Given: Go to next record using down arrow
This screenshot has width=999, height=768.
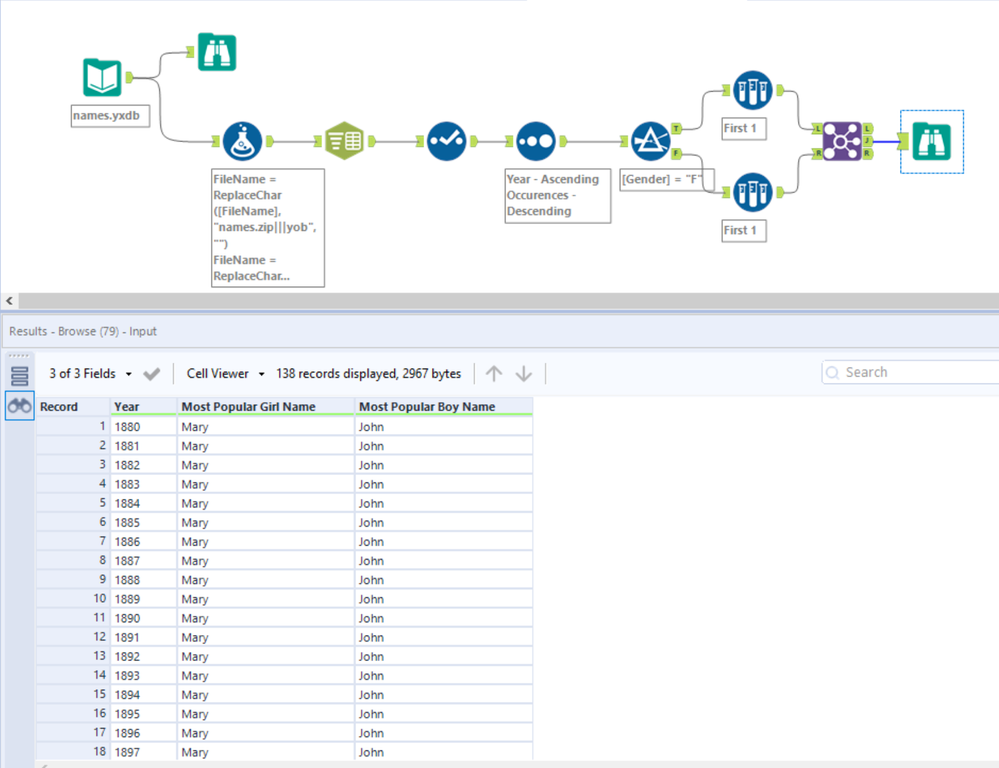Looking at the screenshot, I should point(524,373).
